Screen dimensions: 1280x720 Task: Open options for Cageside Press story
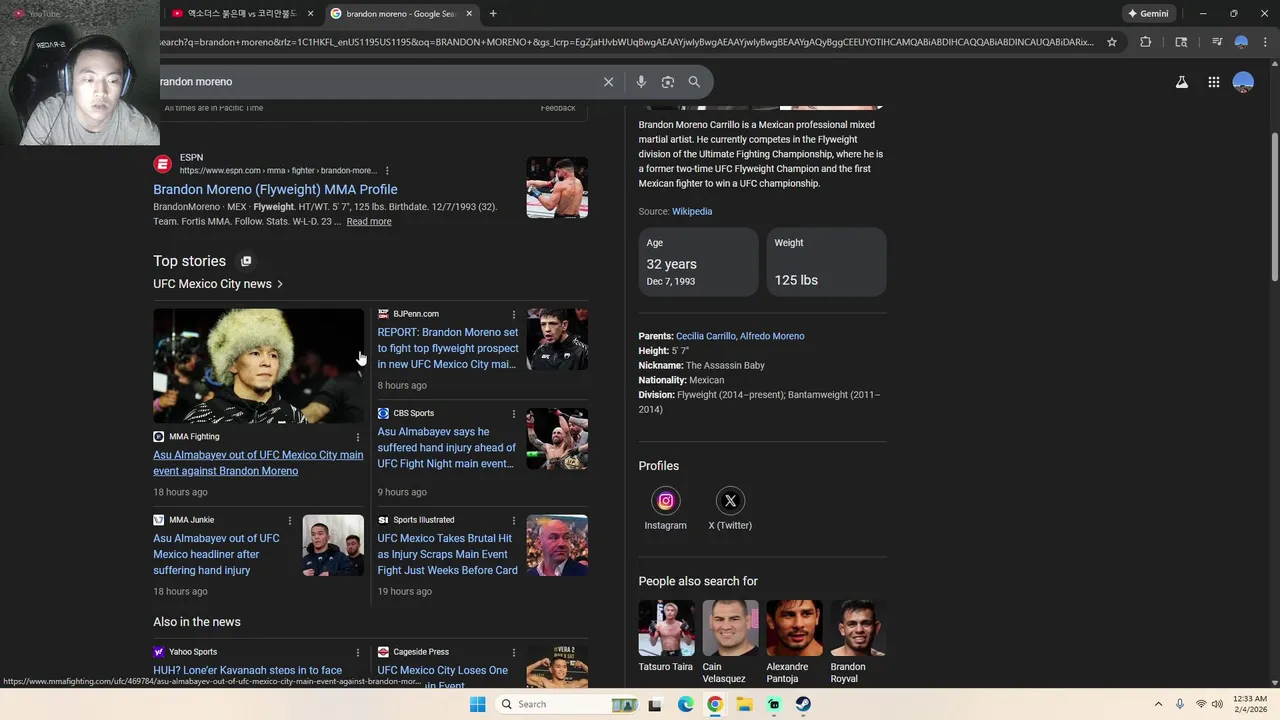click(x=514, y=652)
